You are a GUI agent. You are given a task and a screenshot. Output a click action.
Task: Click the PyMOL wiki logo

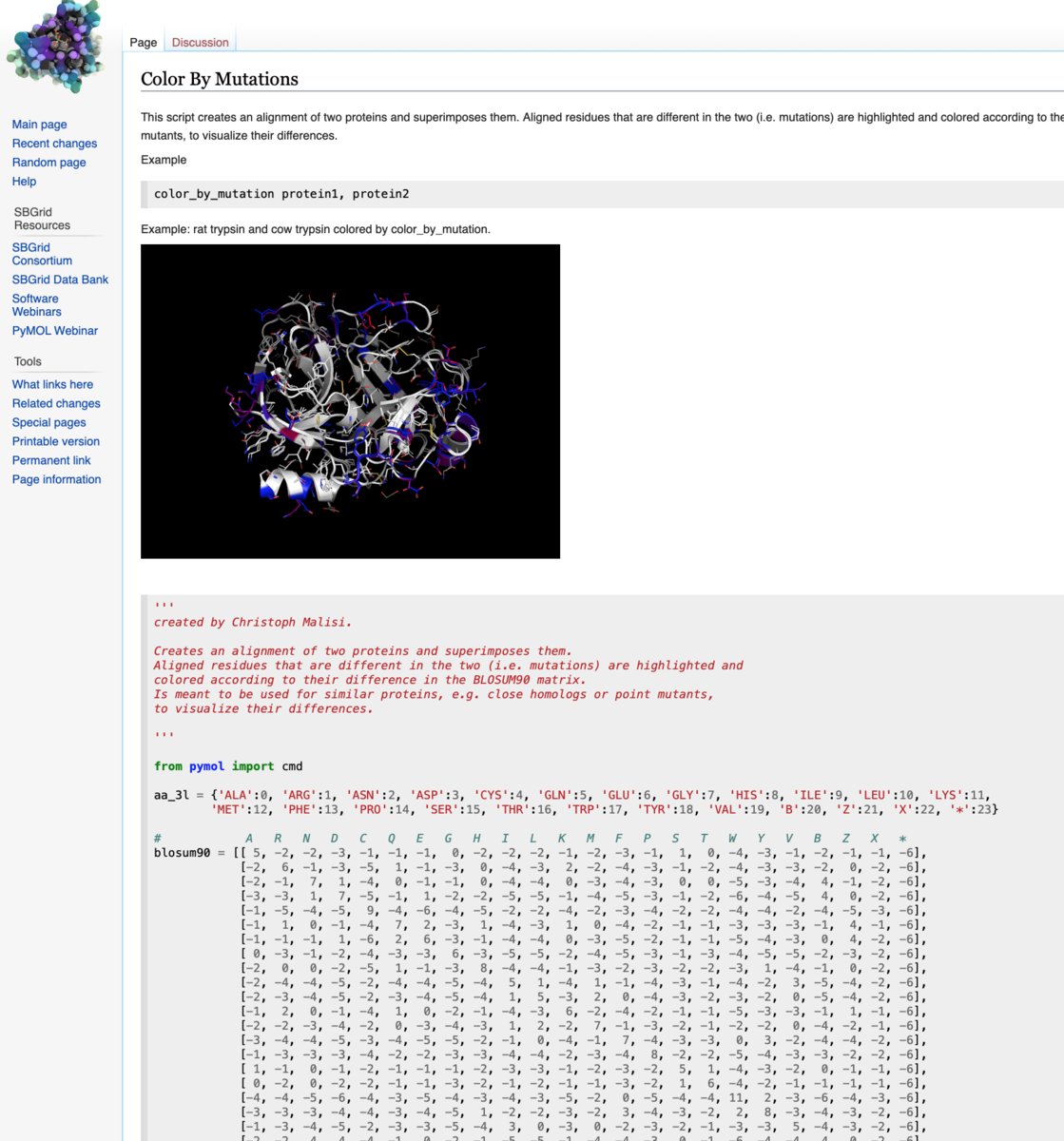(x=56, y=46)
